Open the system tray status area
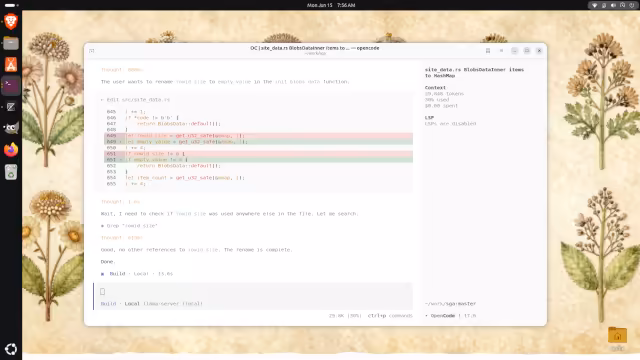Screen dimensions: 640x360 click(x=613, y=5)
